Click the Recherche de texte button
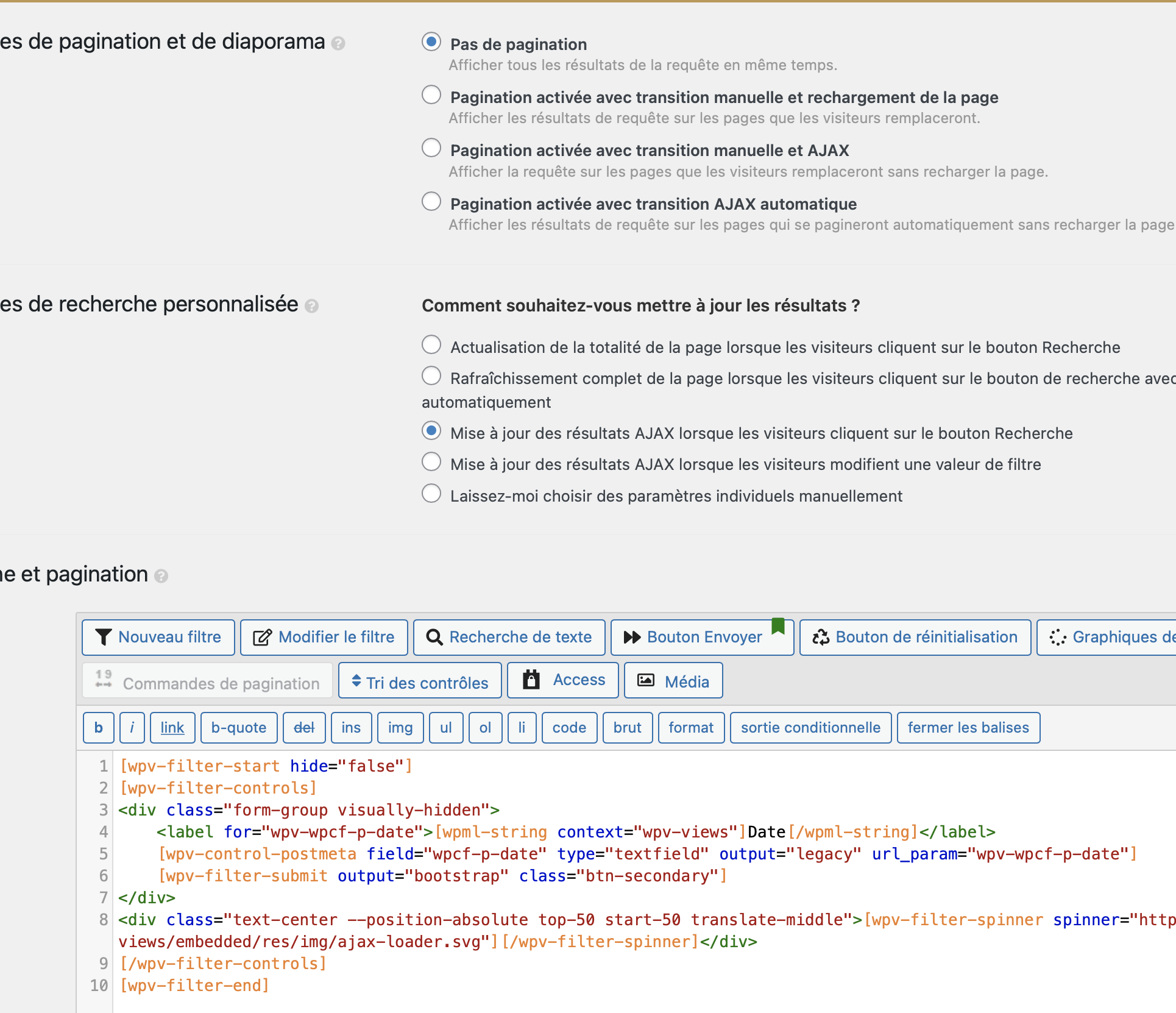The width and height of the screenshot is (1176, 1013). (x=509, y=638)
